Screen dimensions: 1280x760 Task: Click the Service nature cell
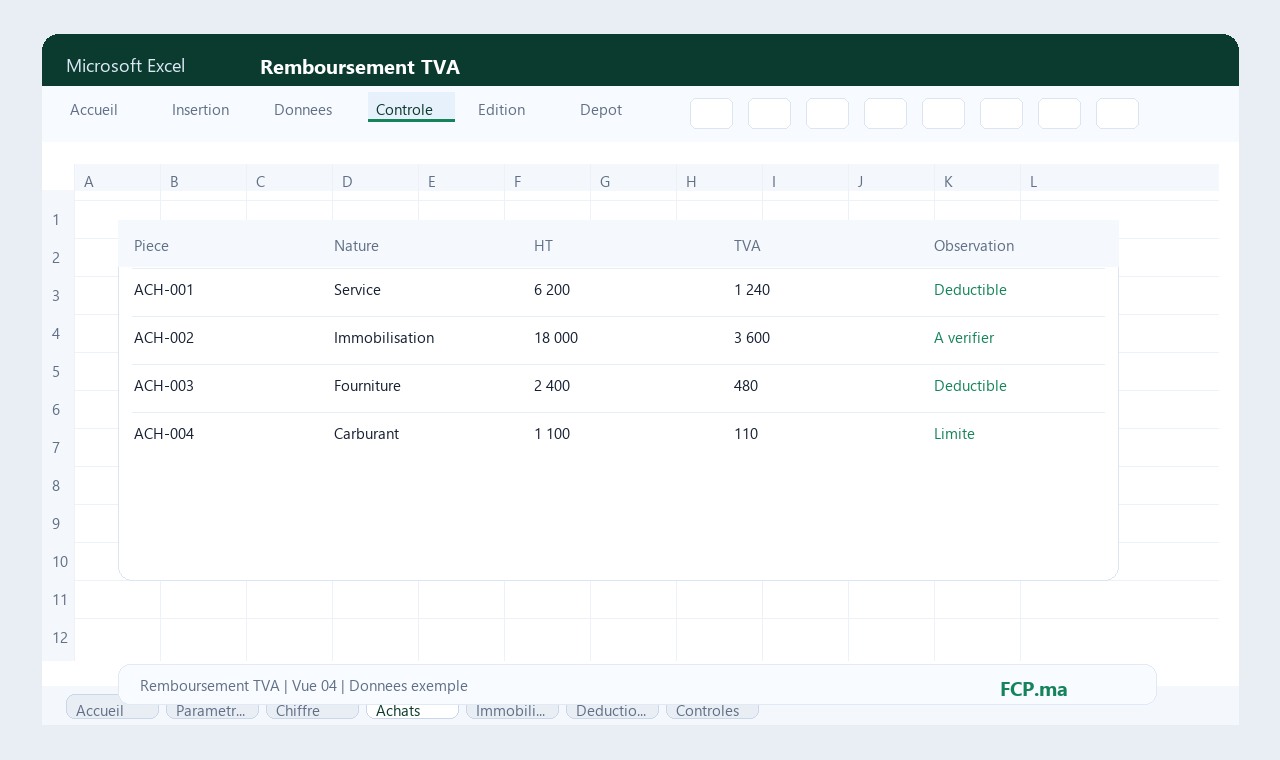(357, 290)
